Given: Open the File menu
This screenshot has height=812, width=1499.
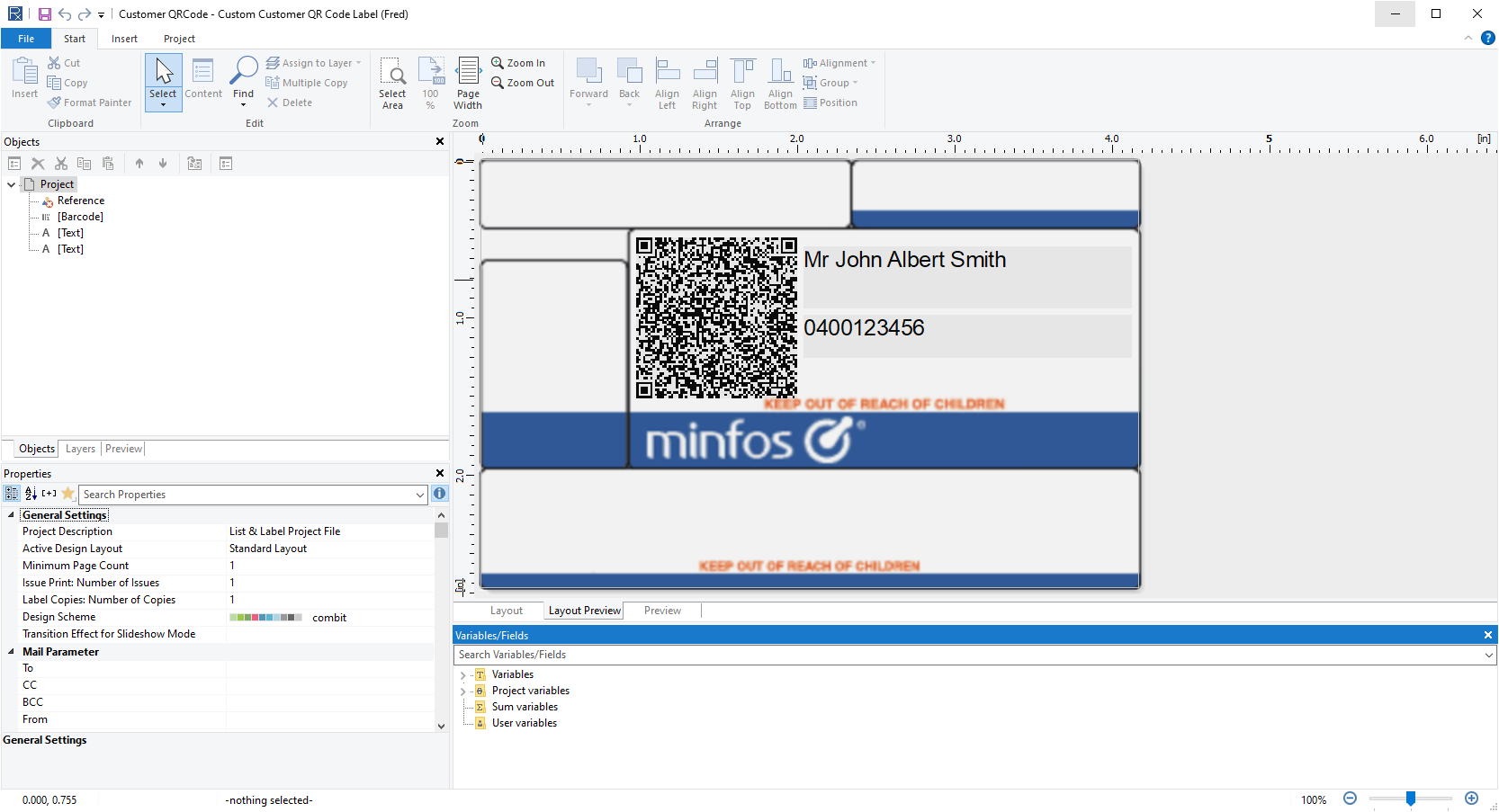Looking at the screenshot, I should point(26,39).
